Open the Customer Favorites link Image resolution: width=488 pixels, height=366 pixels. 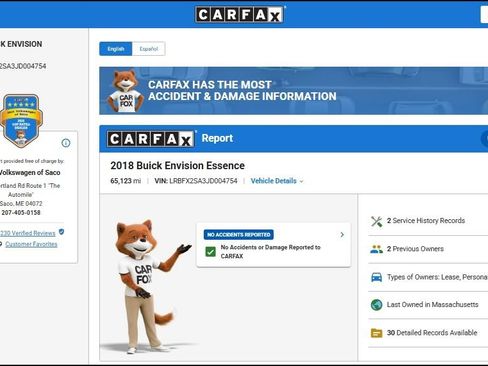pos(31,244)
